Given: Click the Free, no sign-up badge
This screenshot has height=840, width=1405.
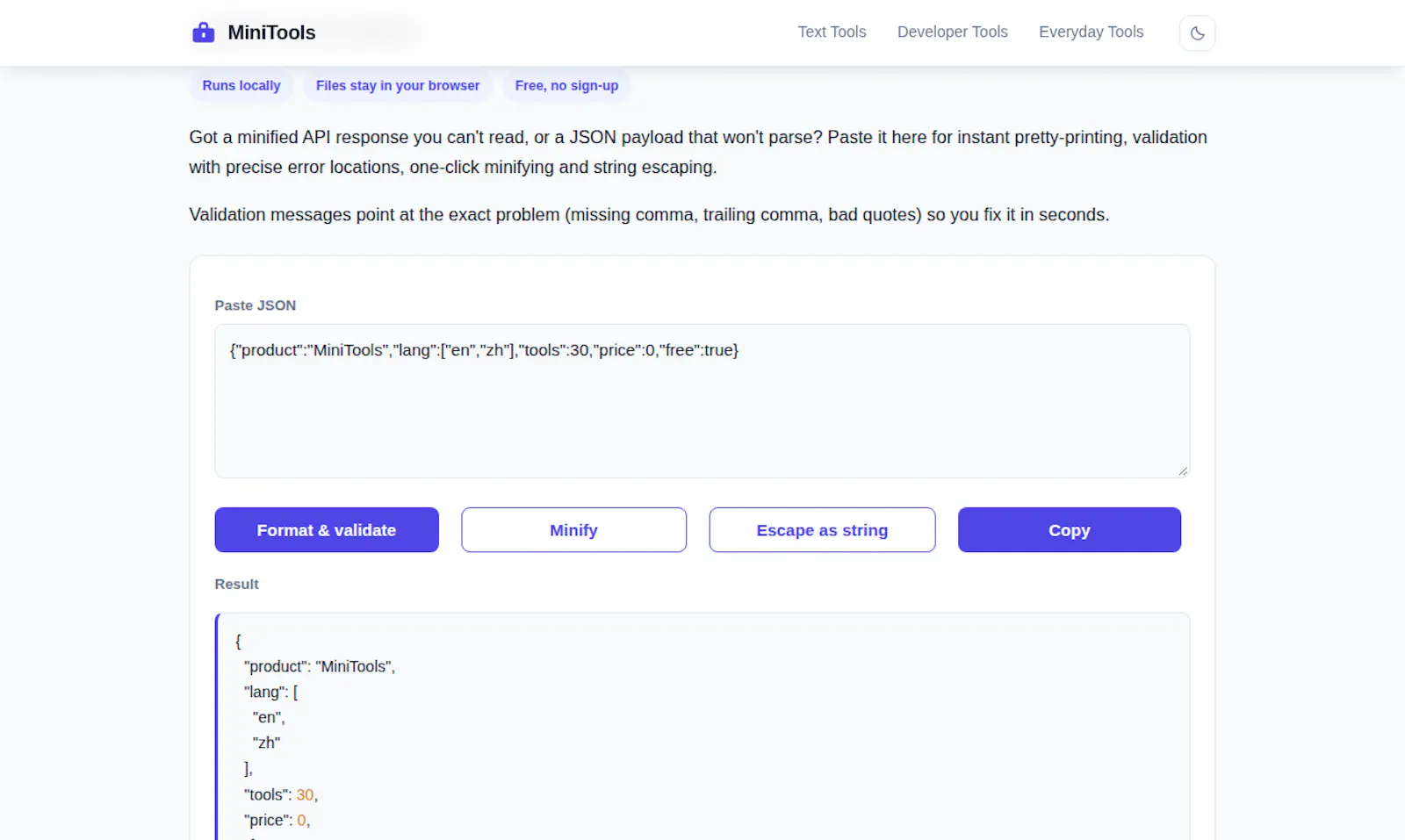Looking at the screenshot, I should [566, 85].
